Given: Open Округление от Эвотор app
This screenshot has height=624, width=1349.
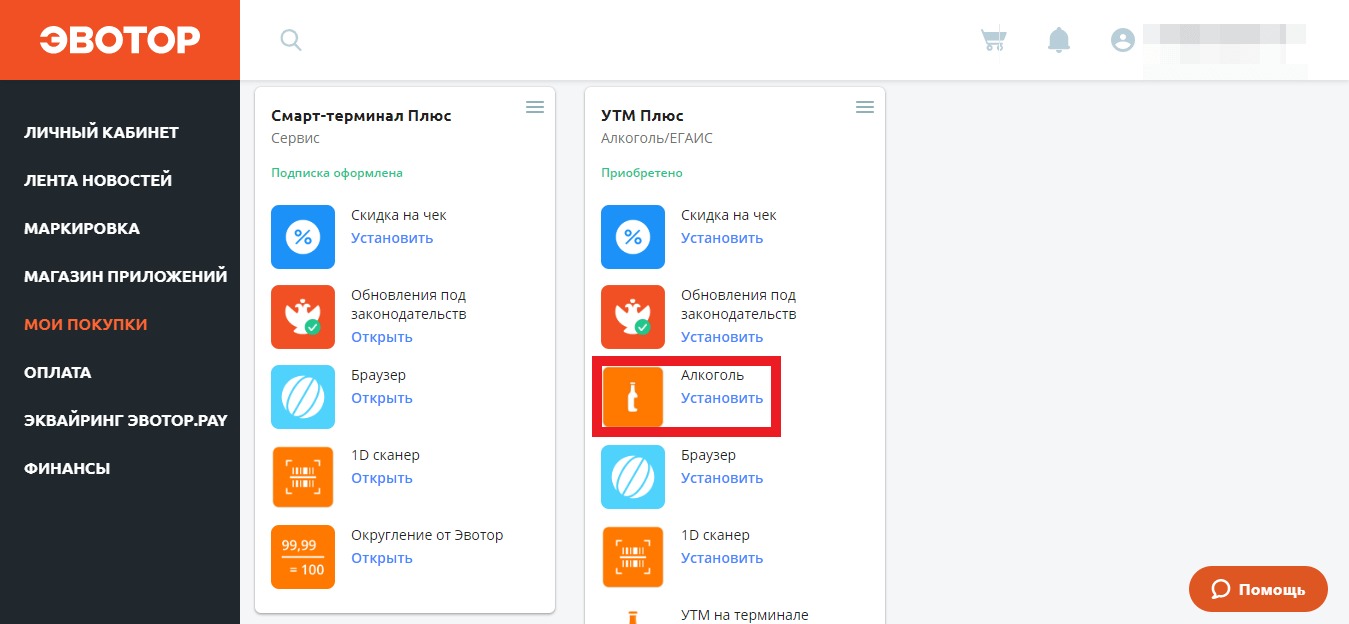Looking at the screenshot, I should pos(382,558).
